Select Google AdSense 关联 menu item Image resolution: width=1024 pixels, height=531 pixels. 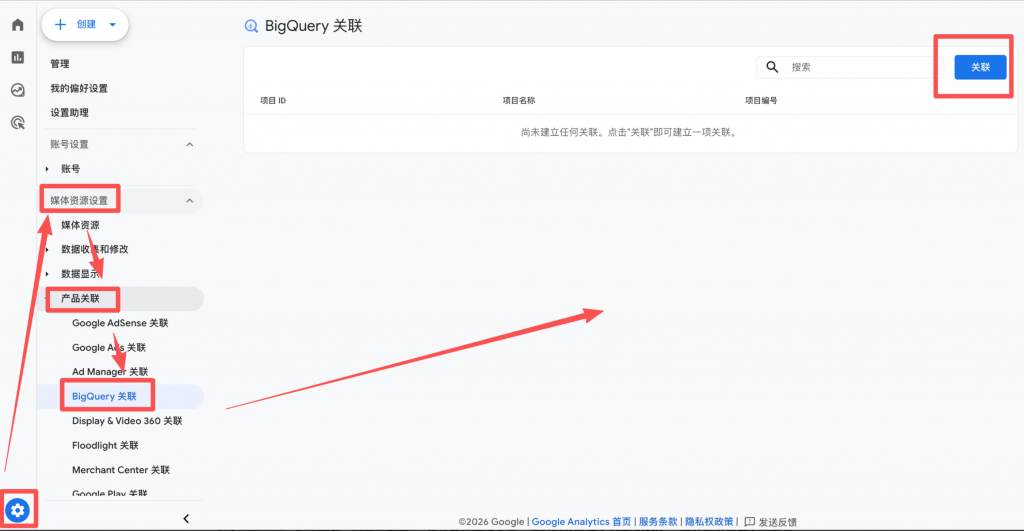click(120, 323)
